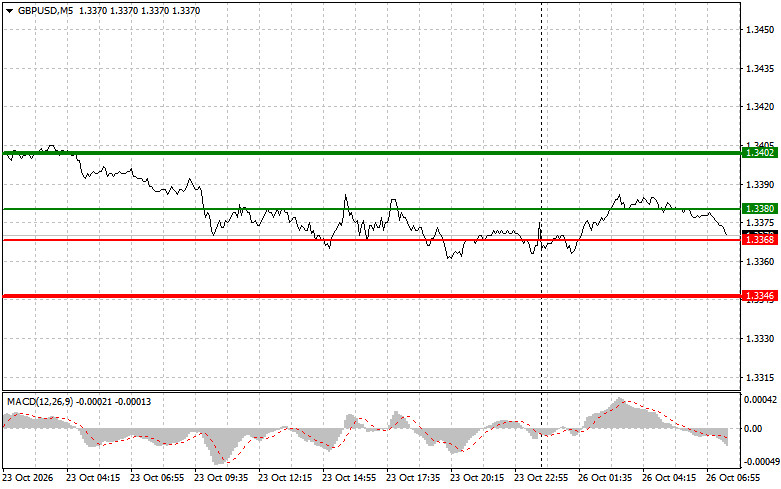Open the chart dropdown arrow beside GBPUSD,M5

click(x=9, y=10)
